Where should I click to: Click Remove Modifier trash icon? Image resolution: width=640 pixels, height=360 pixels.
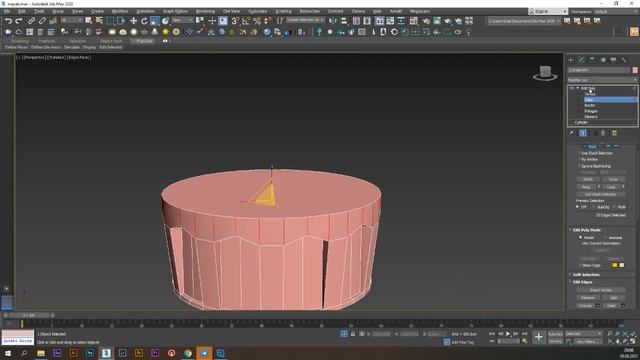[x=603, y=133]
